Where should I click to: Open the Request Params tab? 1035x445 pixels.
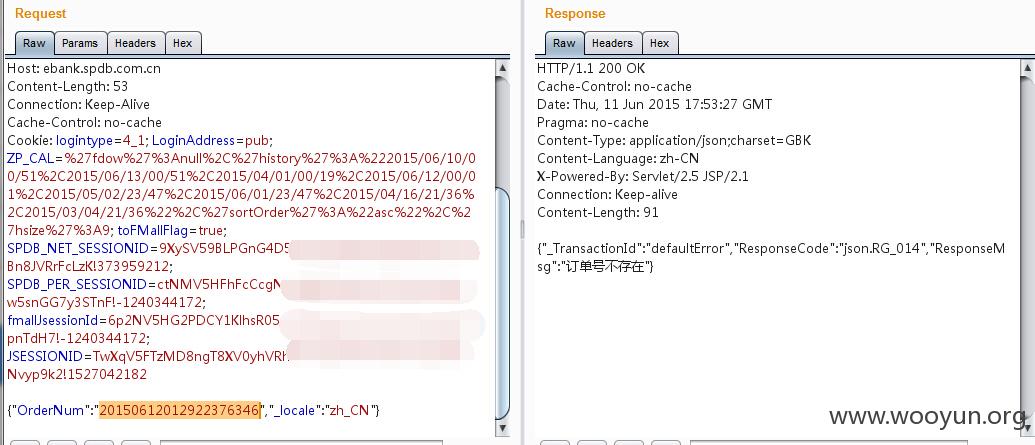[80, 43]
